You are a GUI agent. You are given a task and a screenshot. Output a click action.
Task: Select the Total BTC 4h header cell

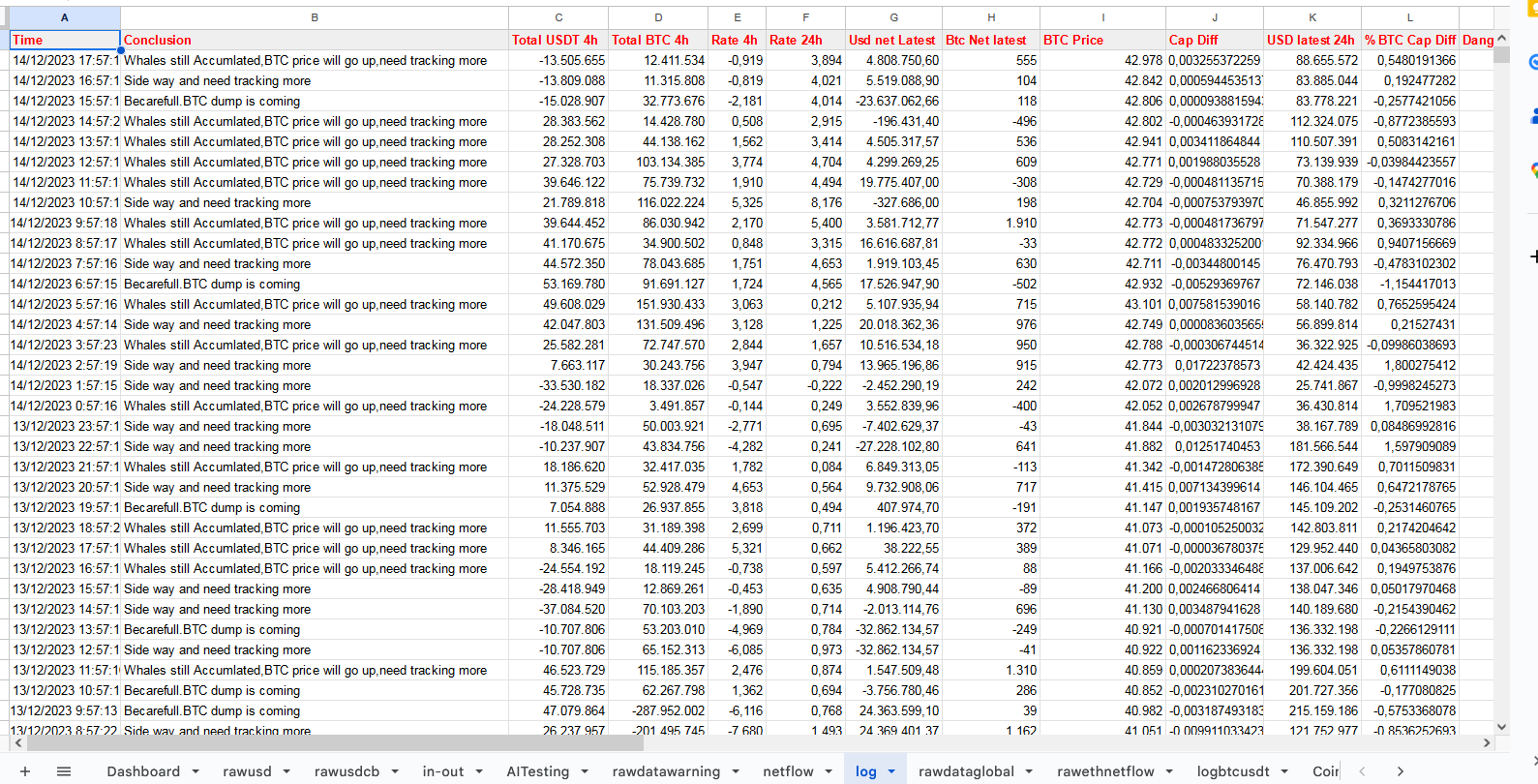click(x=658, y=40)
